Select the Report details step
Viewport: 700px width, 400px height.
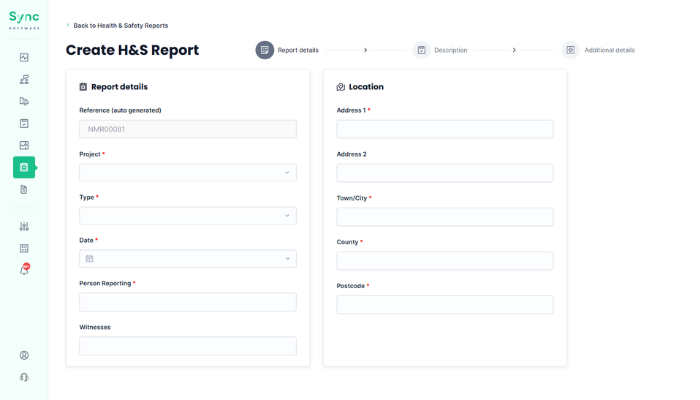(288, 50)
